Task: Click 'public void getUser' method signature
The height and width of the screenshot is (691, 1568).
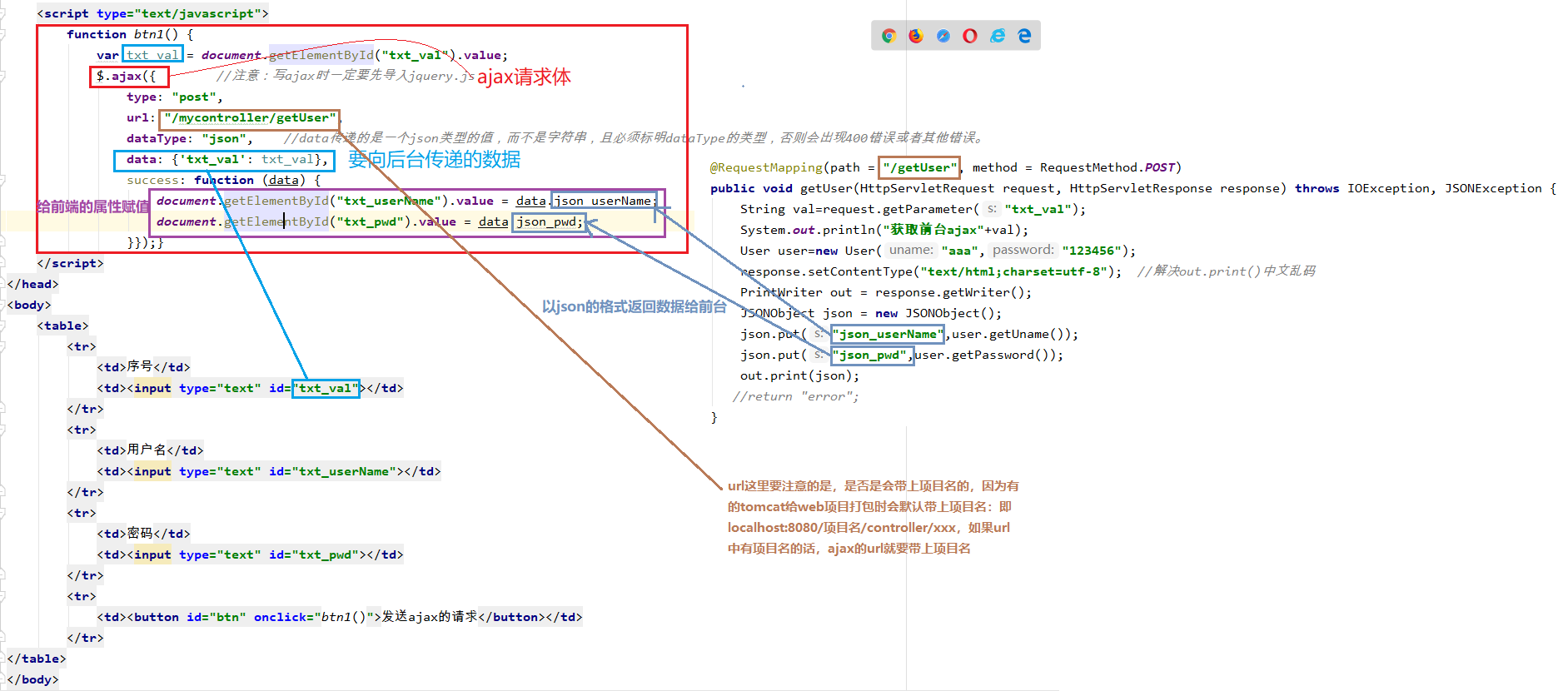Action: pos(782,189)
